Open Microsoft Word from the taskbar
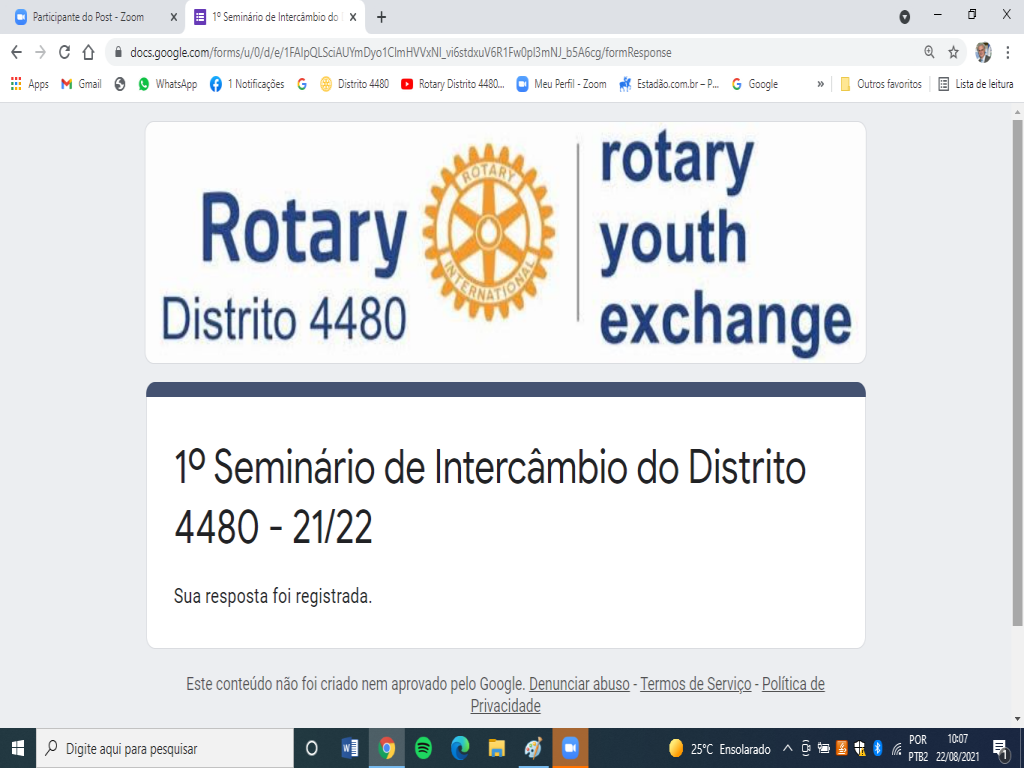 (350, 748)
